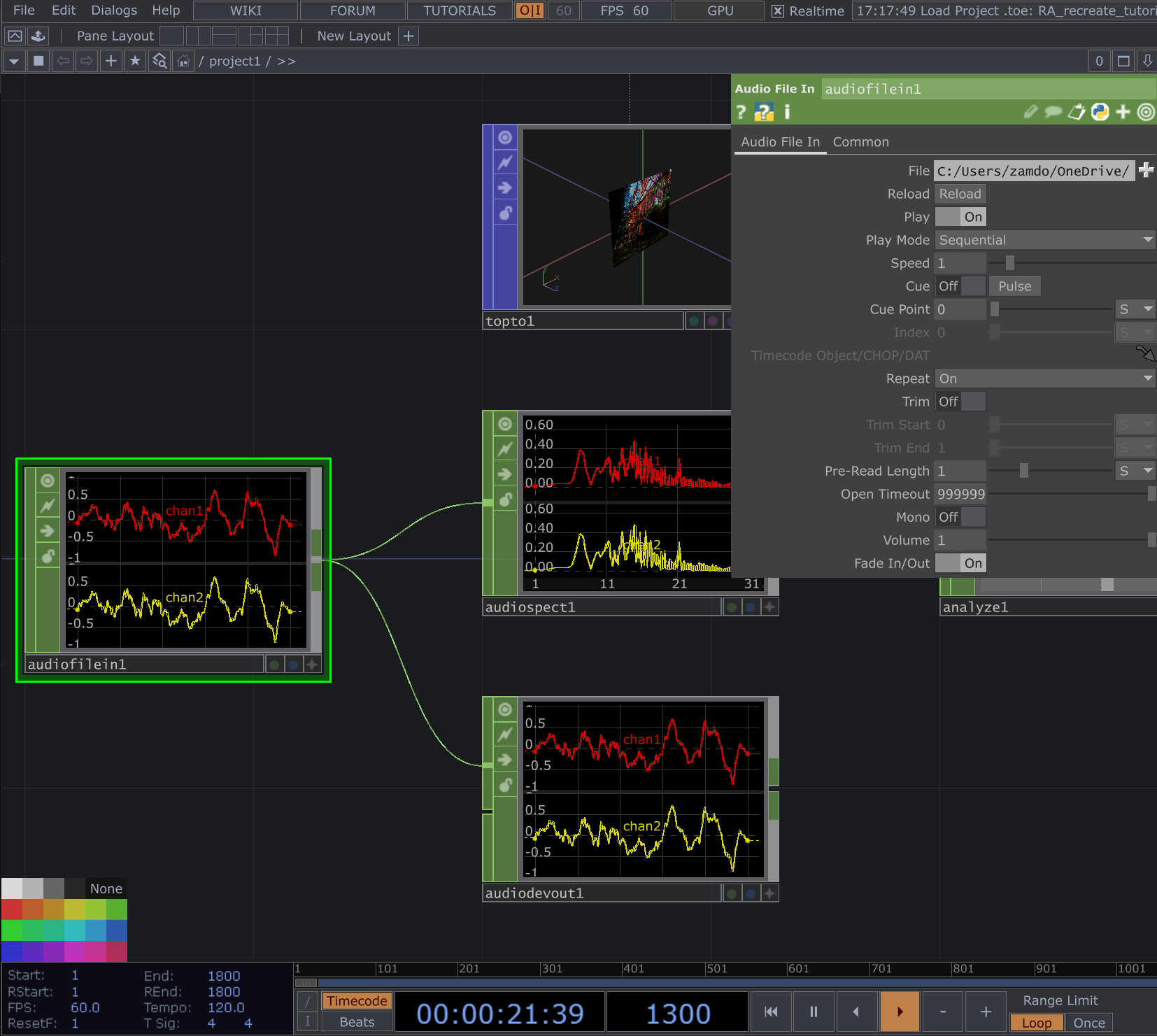Enable the Trim toggle on audiofilein1
This screenshot has width=1157, height=1036.
972,402
